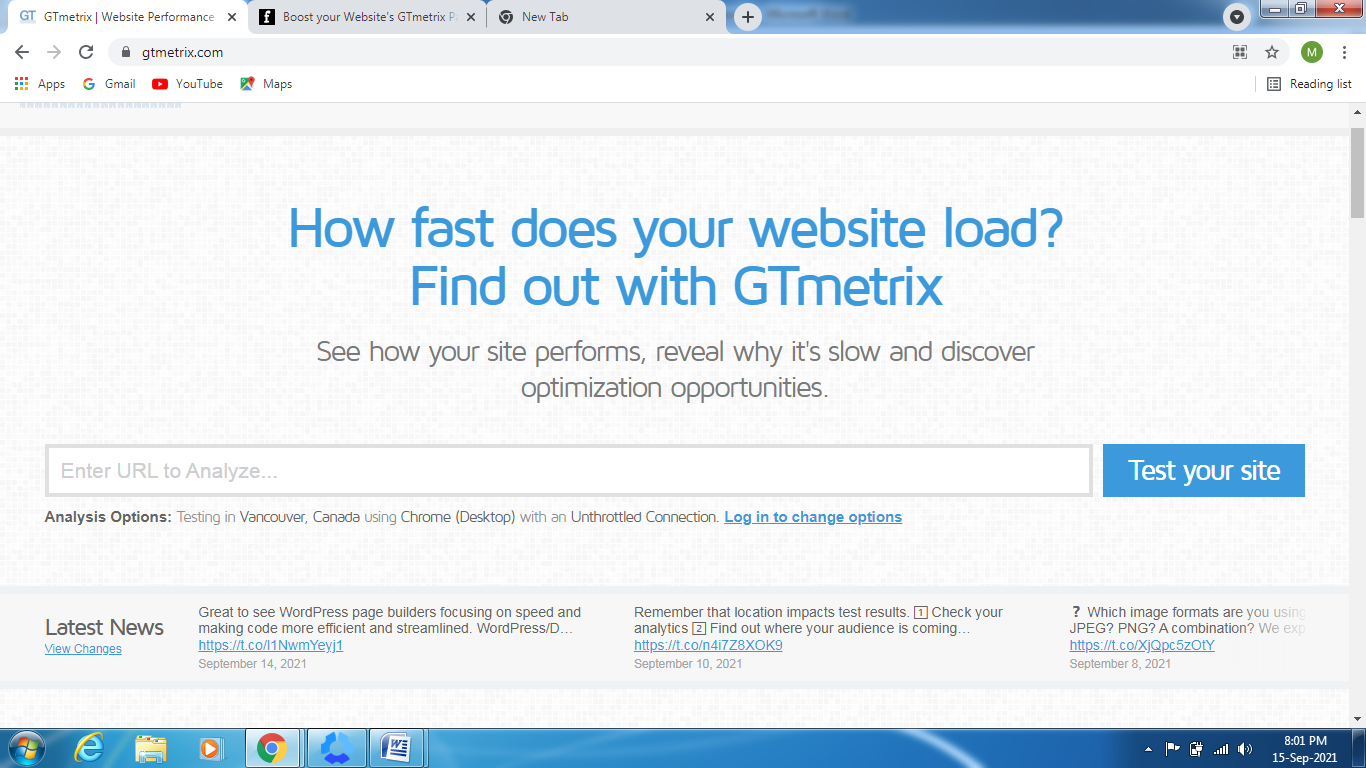
Task: Close the New Tab tab
Action: pyautogui.click(x=710, y=17)
